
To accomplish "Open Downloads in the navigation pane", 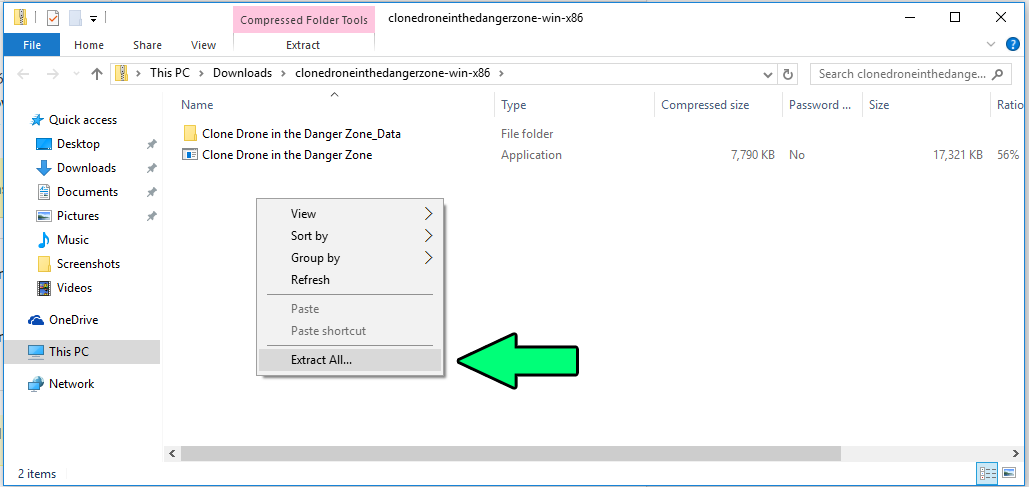I will point(86,168).
